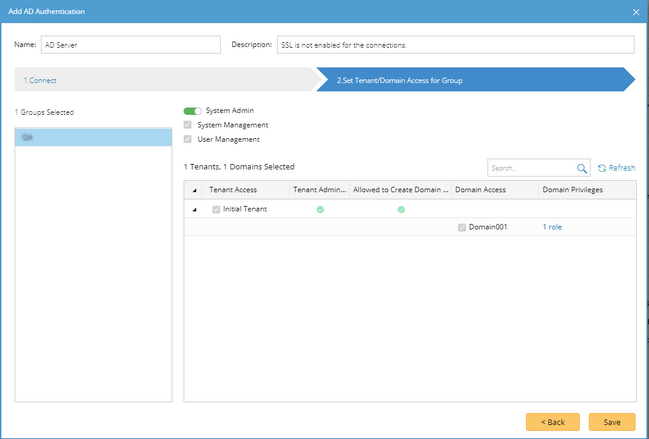Viewport: 649px width, 439px height.
Task: Click into the Name input field
Action: point(129,45)
